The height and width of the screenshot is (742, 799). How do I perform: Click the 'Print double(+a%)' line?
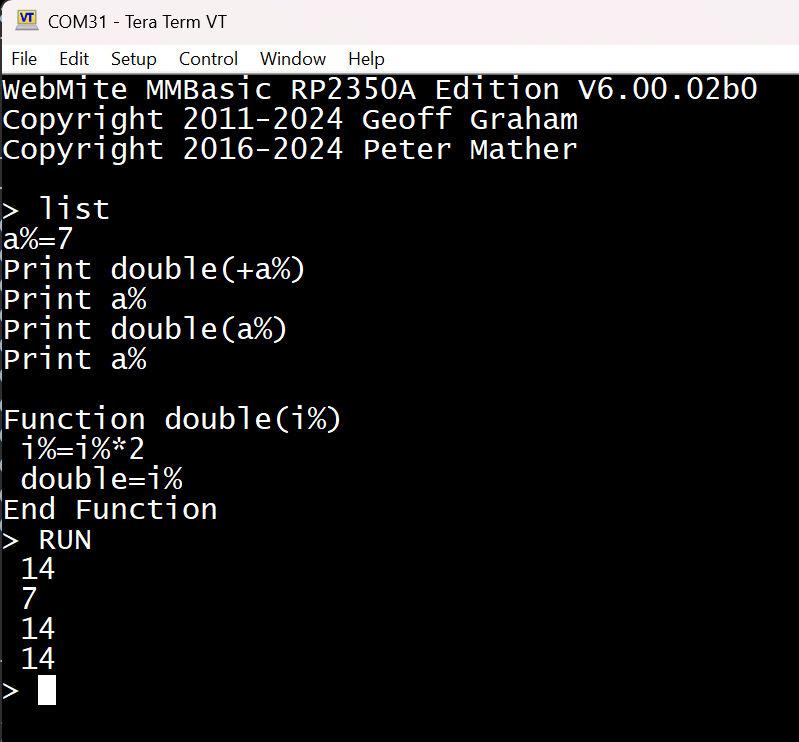pyautogui.click(x=154, y=270)
